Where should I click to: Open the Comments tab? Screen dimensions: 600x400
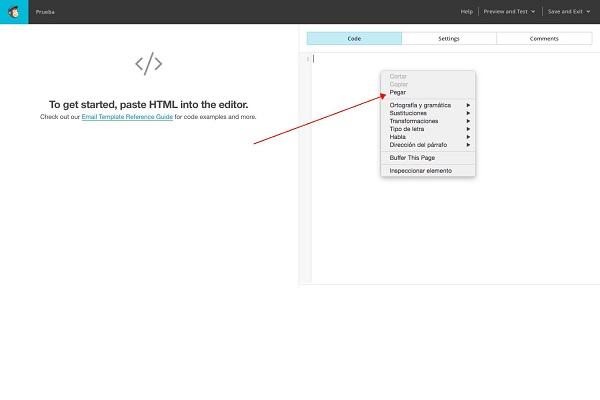tap(544, 38)
